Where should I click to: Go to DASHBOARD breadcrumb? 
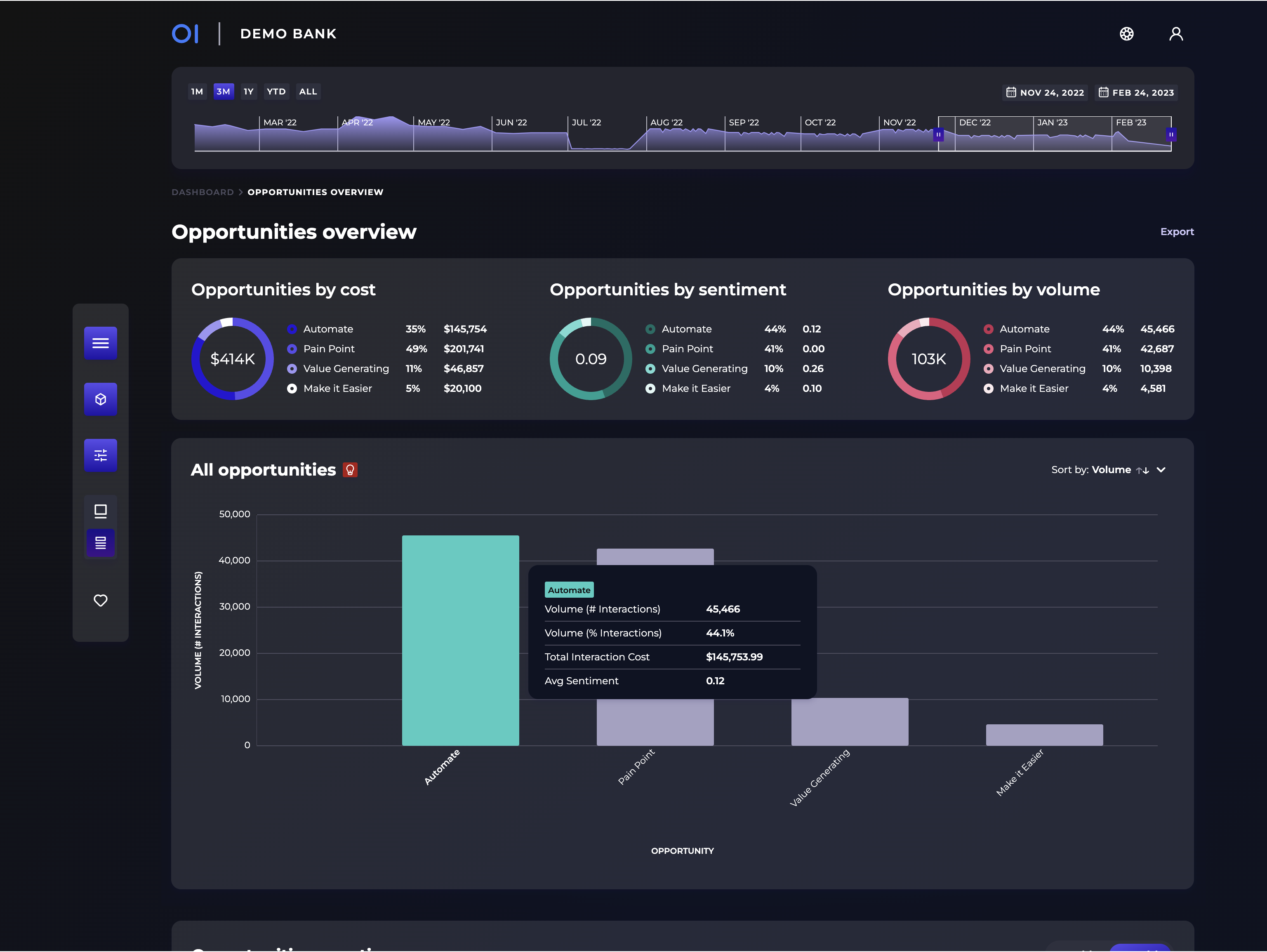pyautogui.click(x=203, y=193)
